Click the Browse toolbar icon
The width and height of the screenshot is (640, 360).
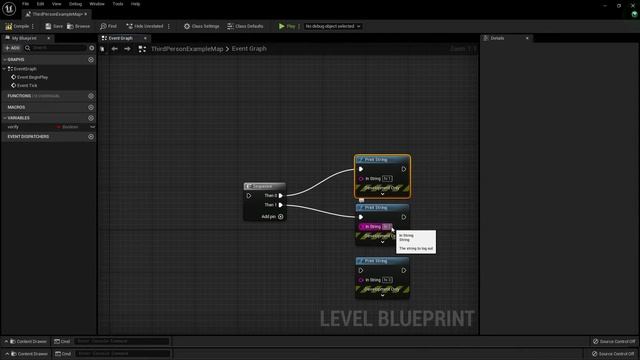coord(78,26)
